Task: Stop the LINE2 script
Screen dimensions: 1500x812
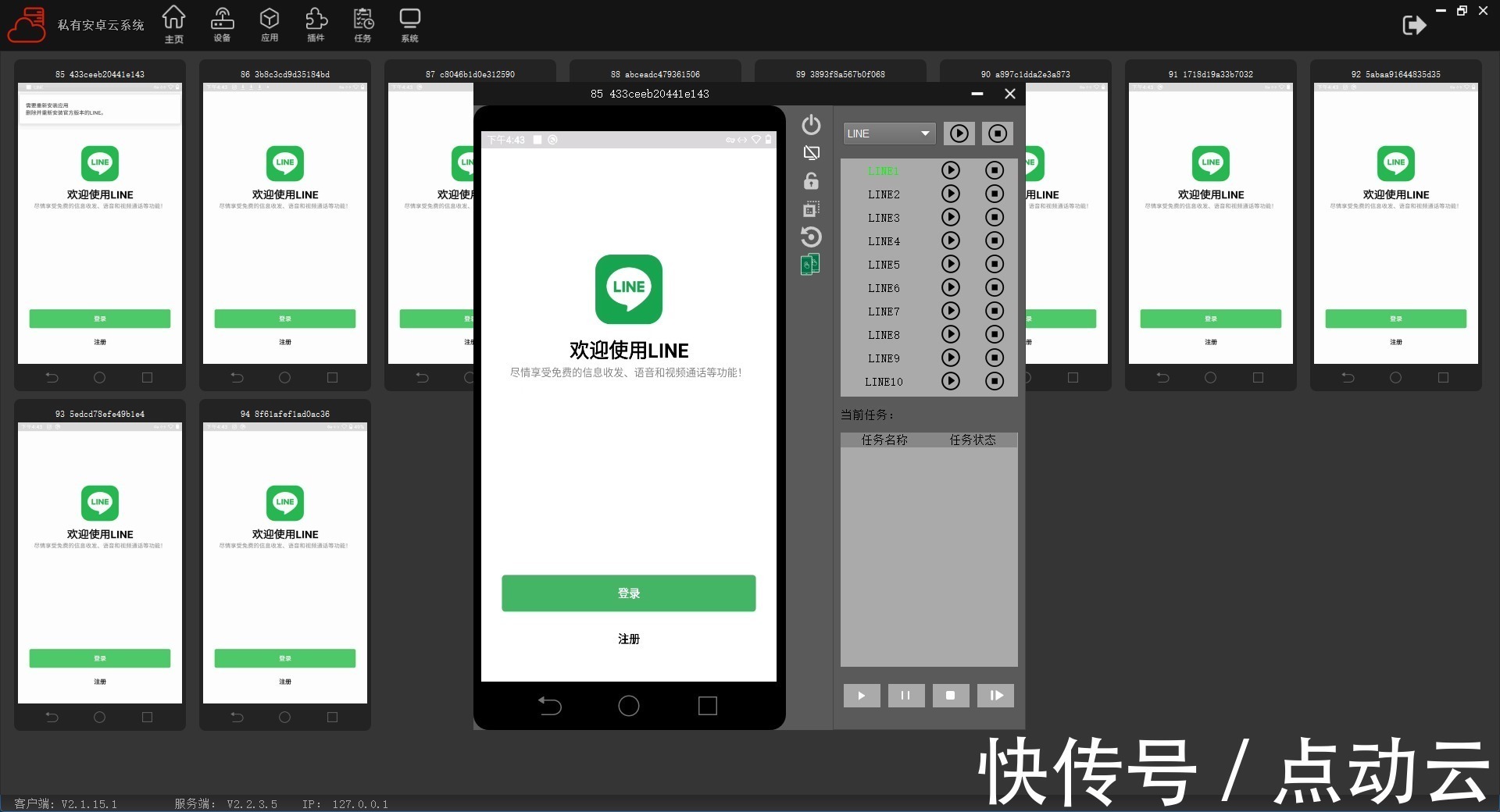Action: (x=995, y=194)
